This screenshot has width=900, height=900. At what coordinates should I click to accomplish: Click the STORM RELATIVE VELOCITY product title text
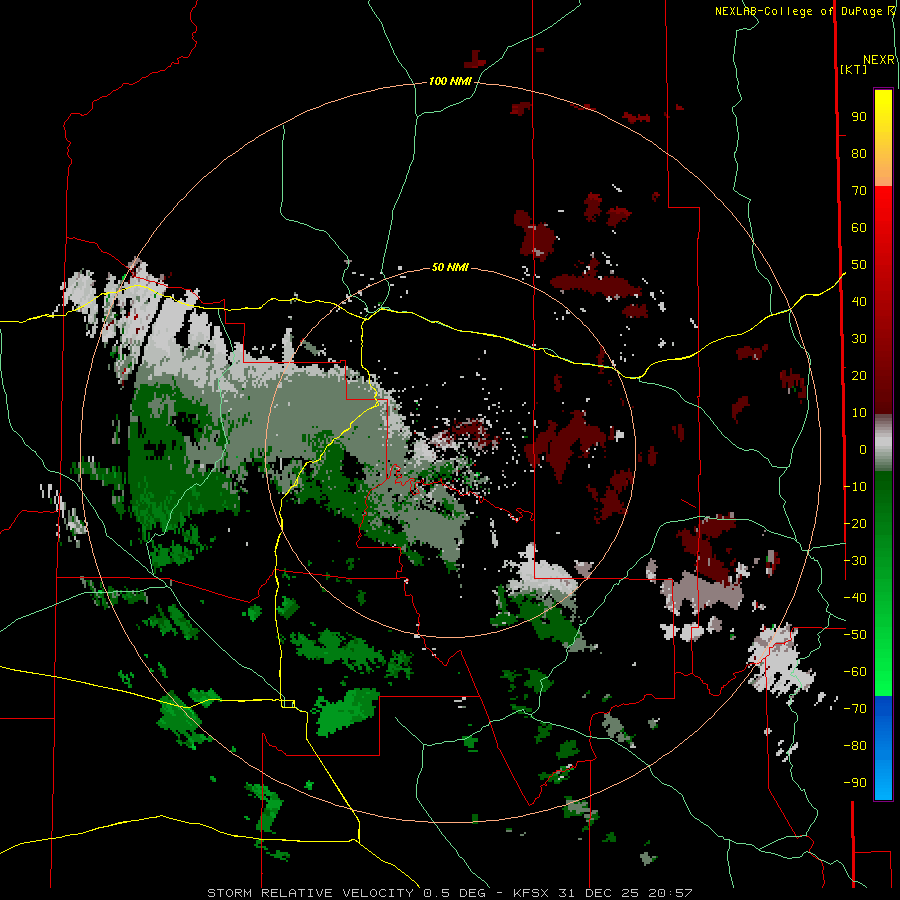pyautogui.click(x=310, y=893)
